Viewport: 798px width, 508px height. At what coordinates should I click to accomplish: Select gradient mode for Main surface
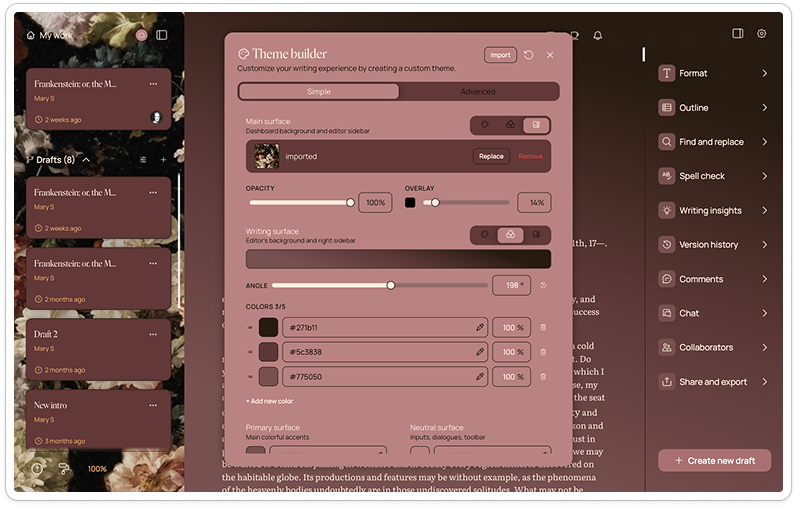click(x=510, y=125)
